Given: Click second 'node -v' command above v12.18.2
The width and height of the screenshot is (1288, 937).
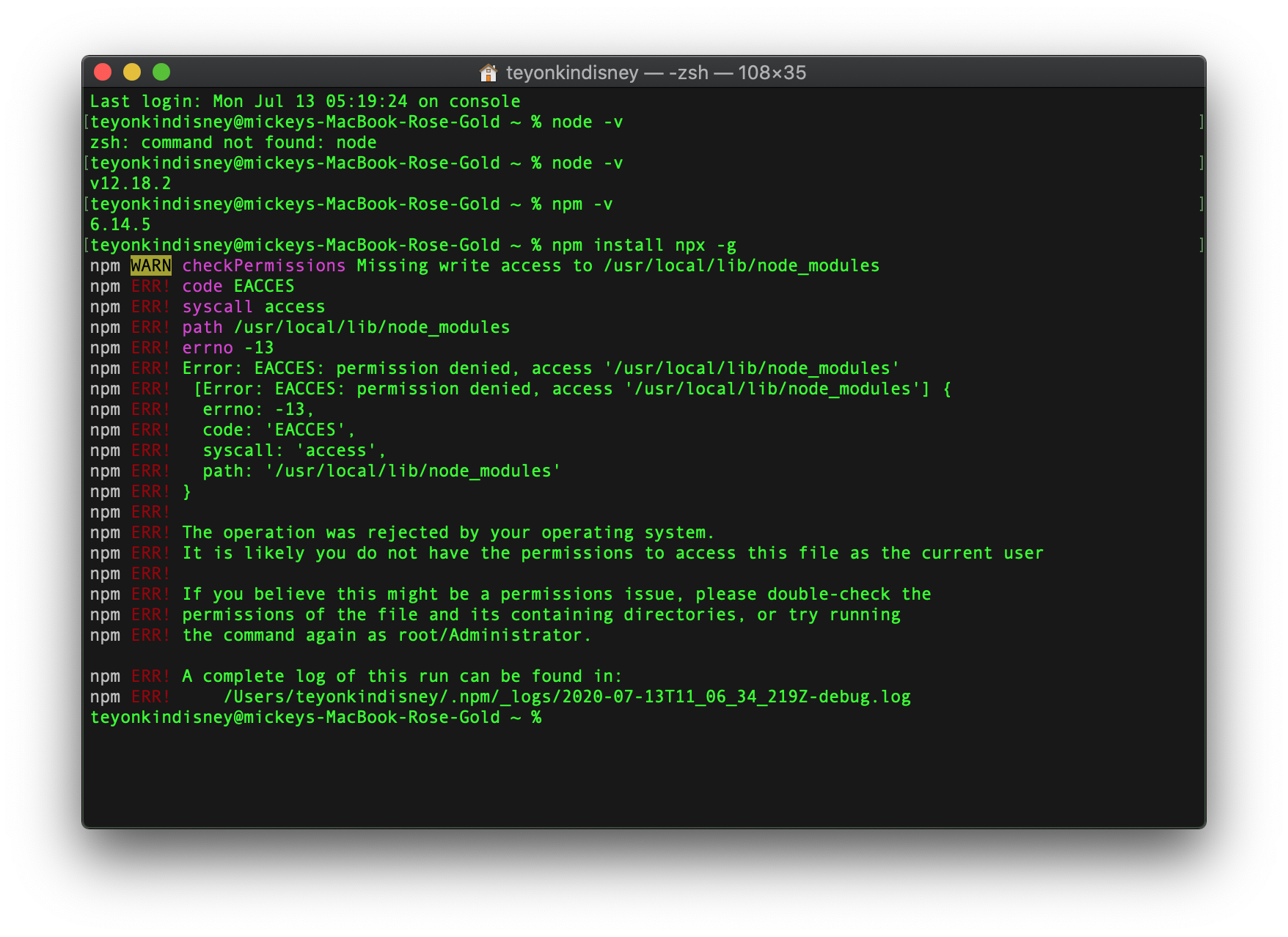Looking at the screenshot, I should pos(588,163).
